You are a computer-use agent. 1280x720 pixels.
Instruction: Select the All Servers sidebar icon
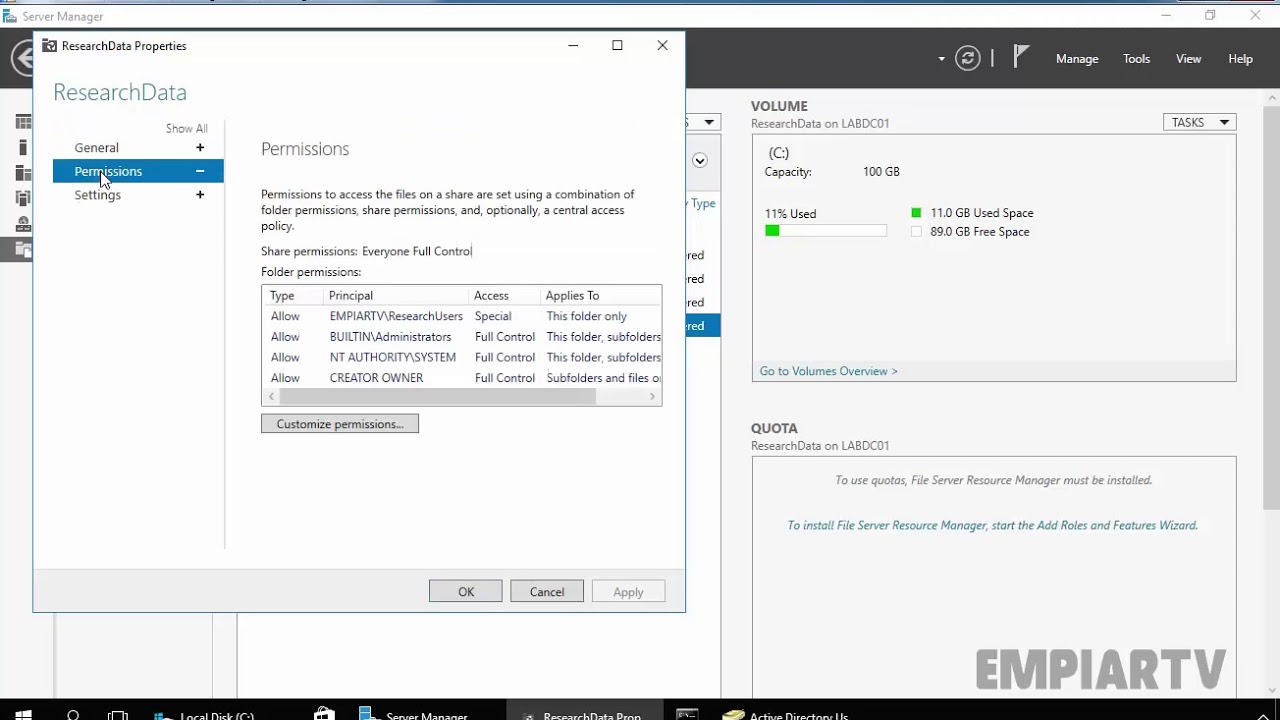click(x=23, y=173)
